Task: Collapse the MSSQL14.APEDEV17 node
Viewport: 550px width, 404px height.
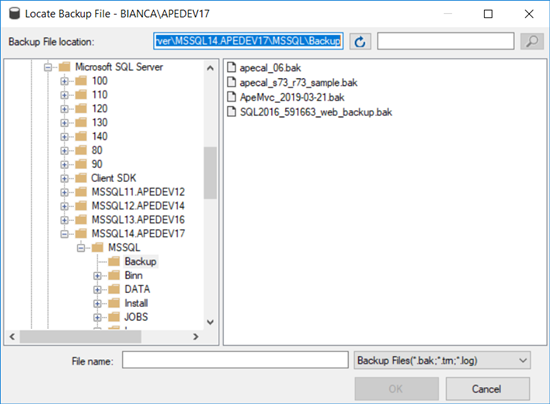Action: [x=65, y=234]
